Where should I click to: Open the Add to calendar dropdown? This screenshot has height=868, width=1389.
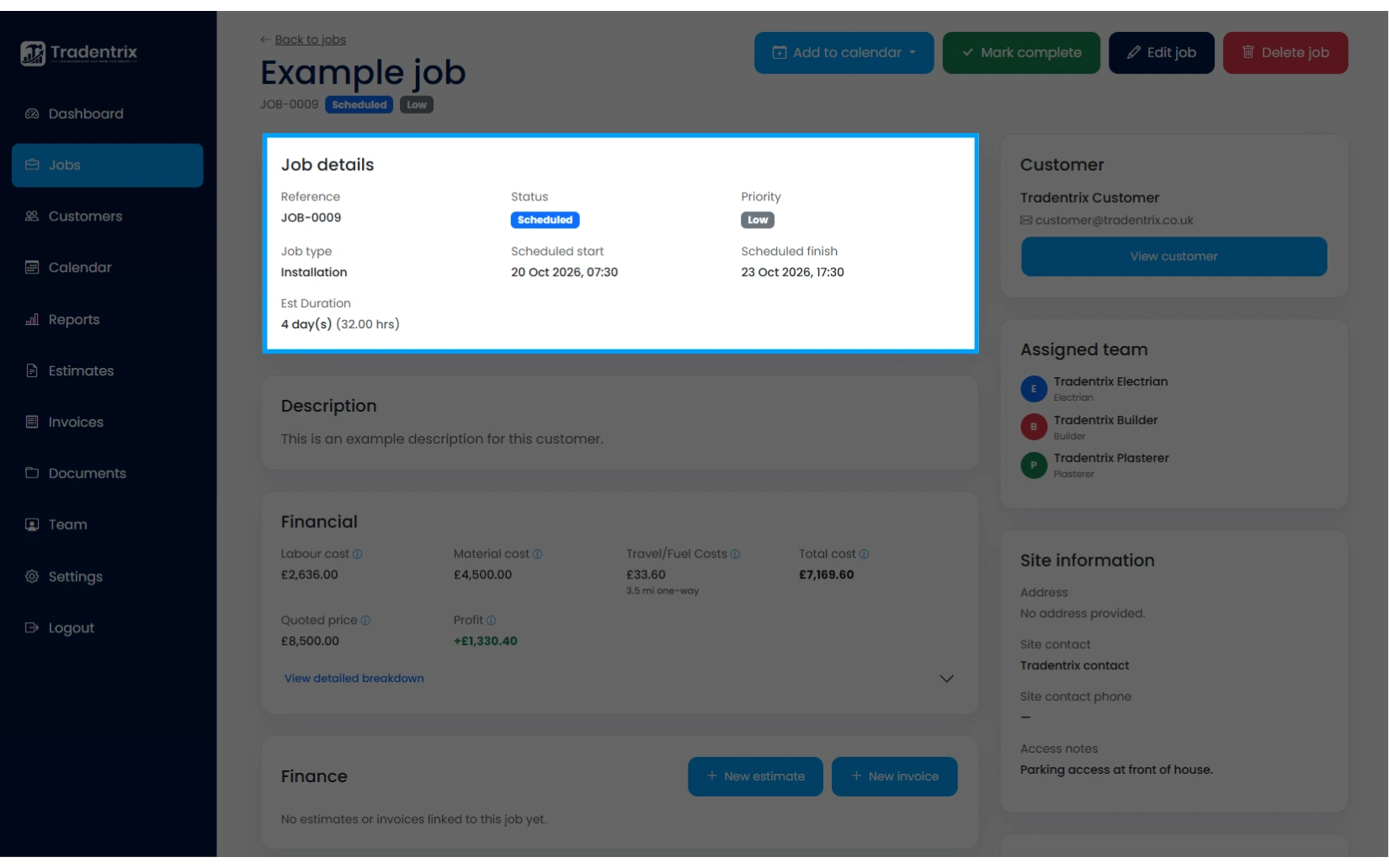844,53
